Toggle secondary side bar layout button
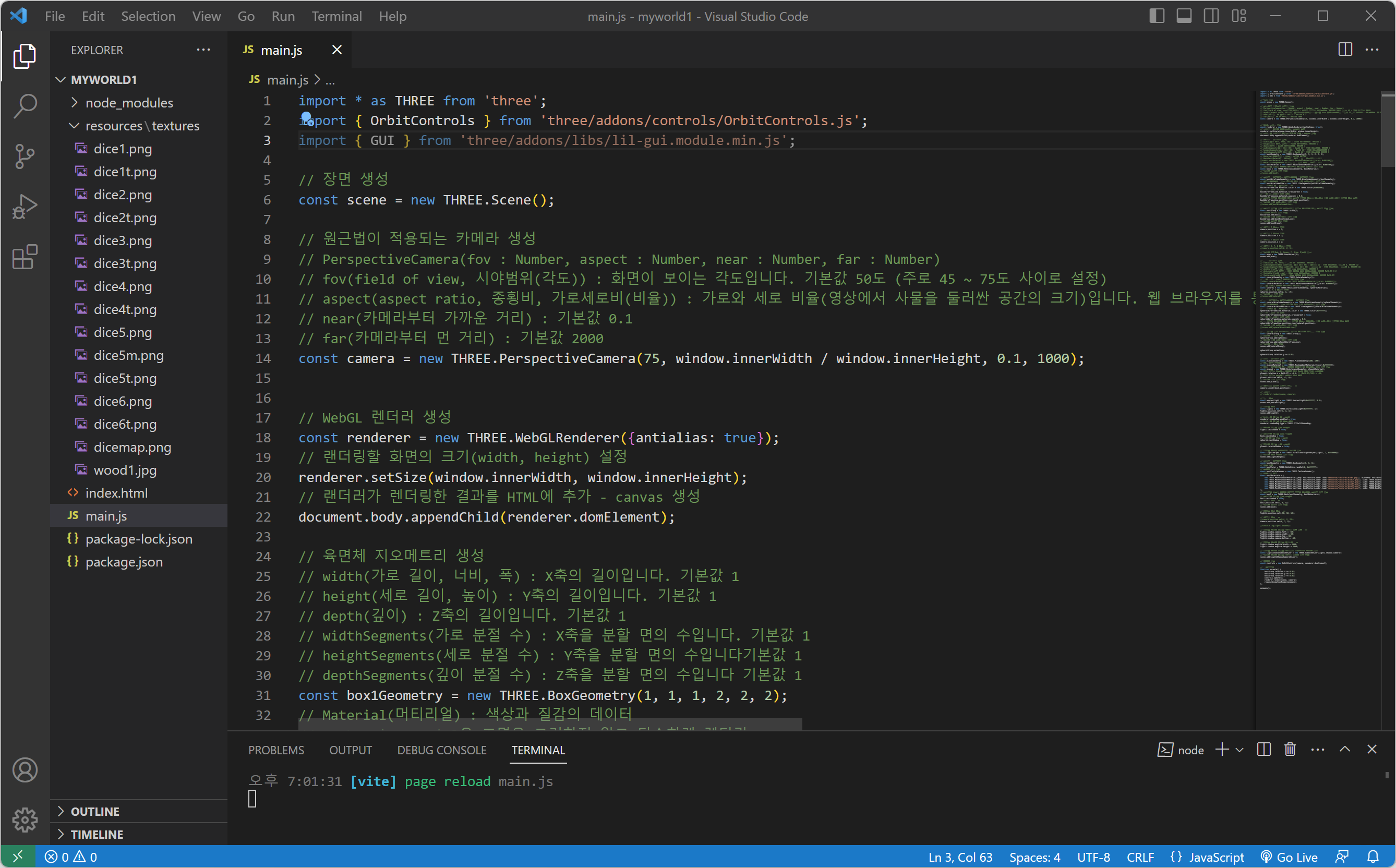 pyautogui.click(x=1211, y=16)
